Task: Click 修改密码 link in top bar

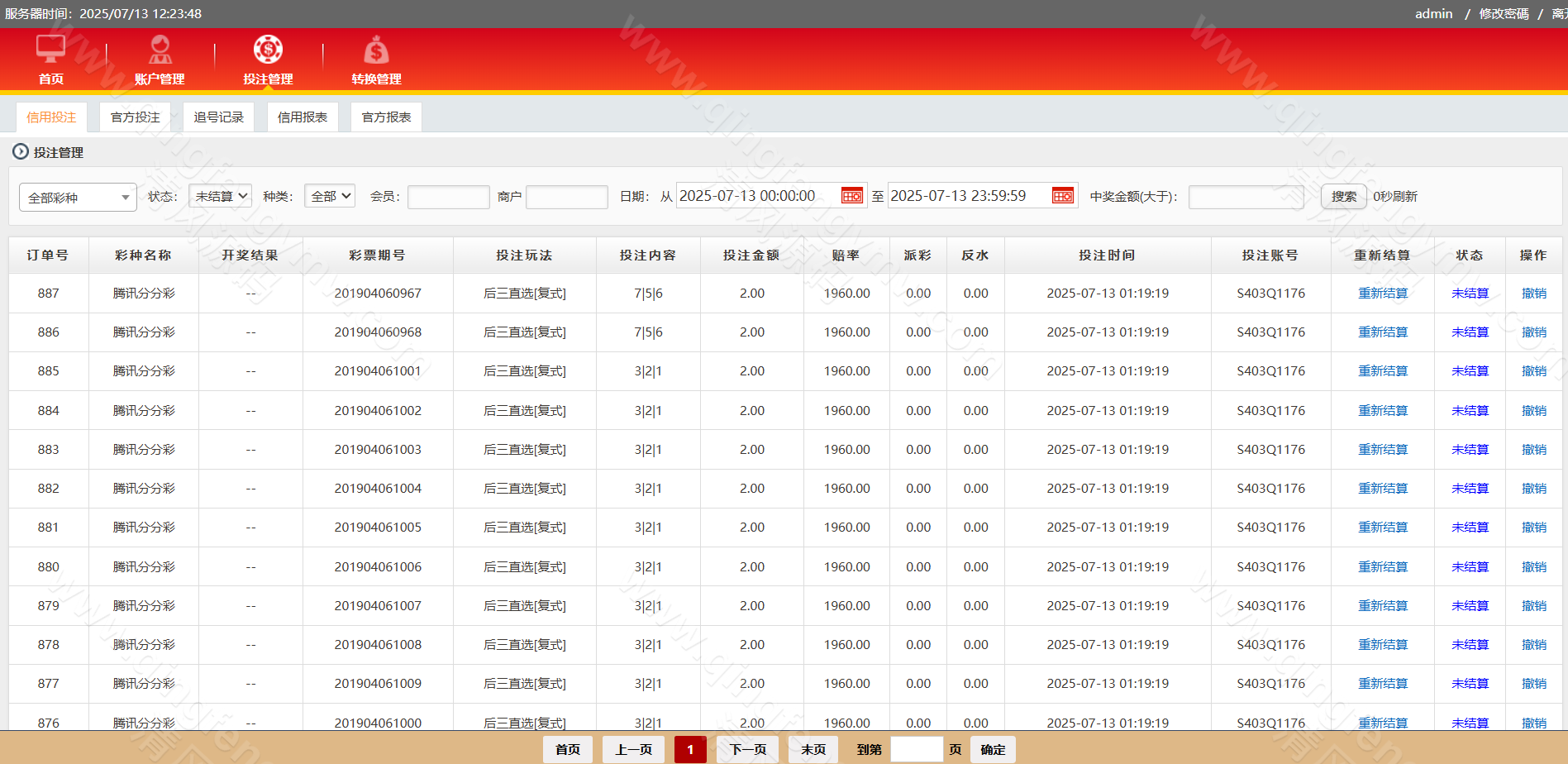Action: 1504,14
